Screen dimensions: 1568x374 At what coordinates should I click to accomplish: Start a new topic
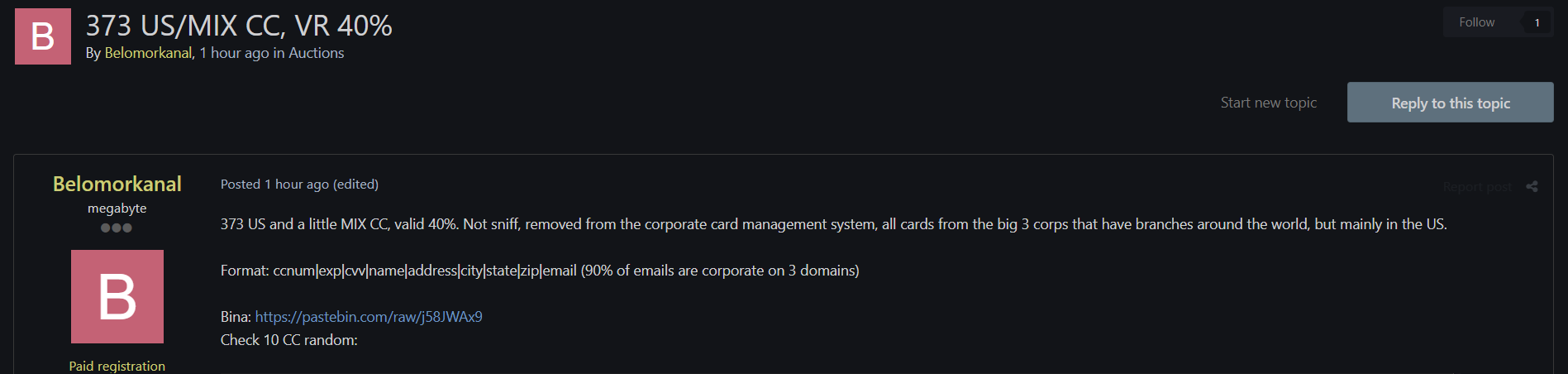pyautogui.click(x=1268, y=103)
